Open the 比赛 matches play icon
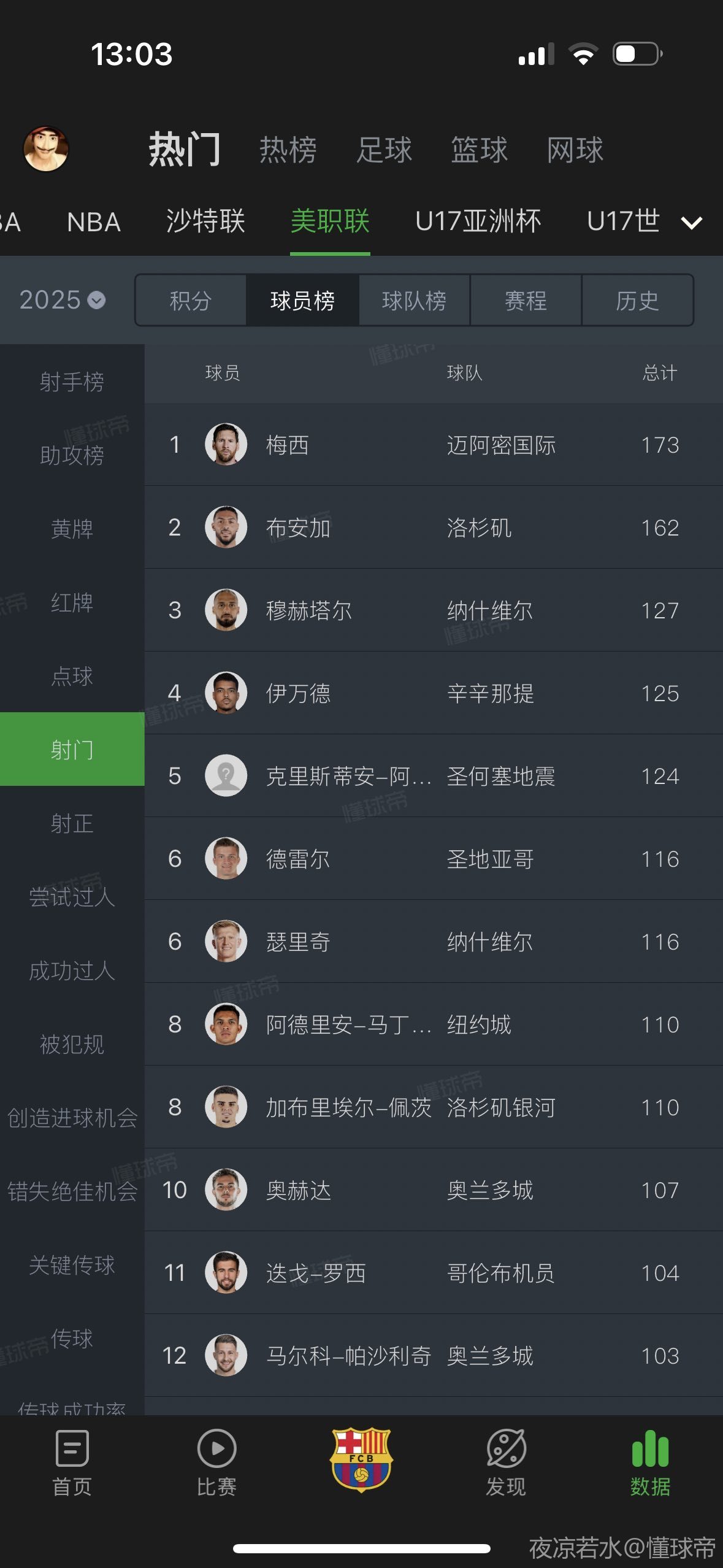Image resolution: width=723 pixels, height=1568 pixels. click(216, 1449)
